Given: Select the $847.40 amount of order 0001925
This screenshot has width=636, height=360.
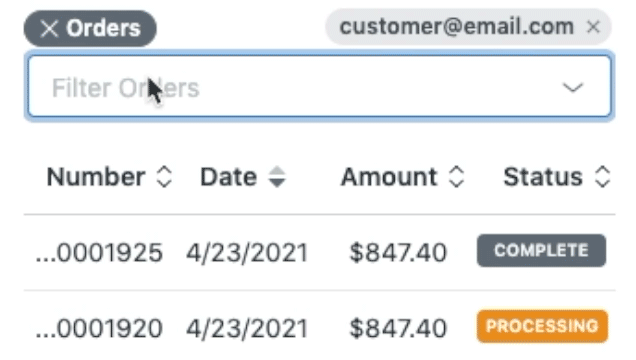Looking at the screenshot, I should click(x=398, y=252).
